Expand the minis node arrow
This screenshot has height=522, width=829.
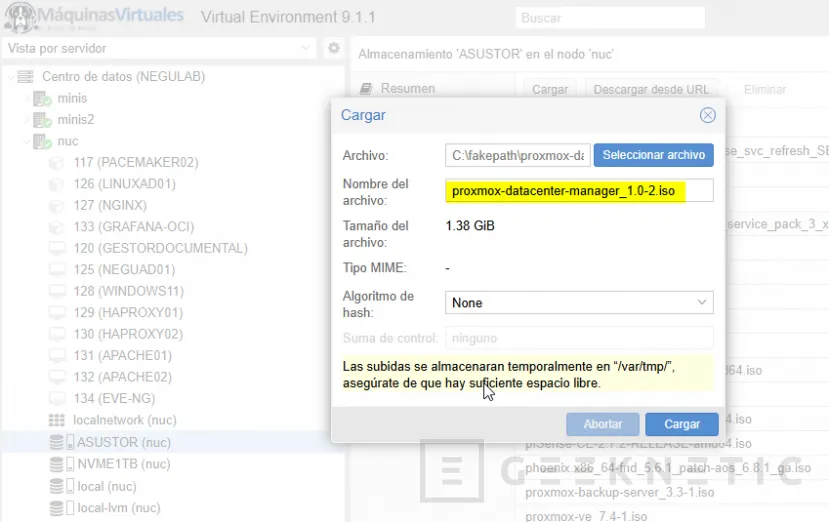point(26,98)
